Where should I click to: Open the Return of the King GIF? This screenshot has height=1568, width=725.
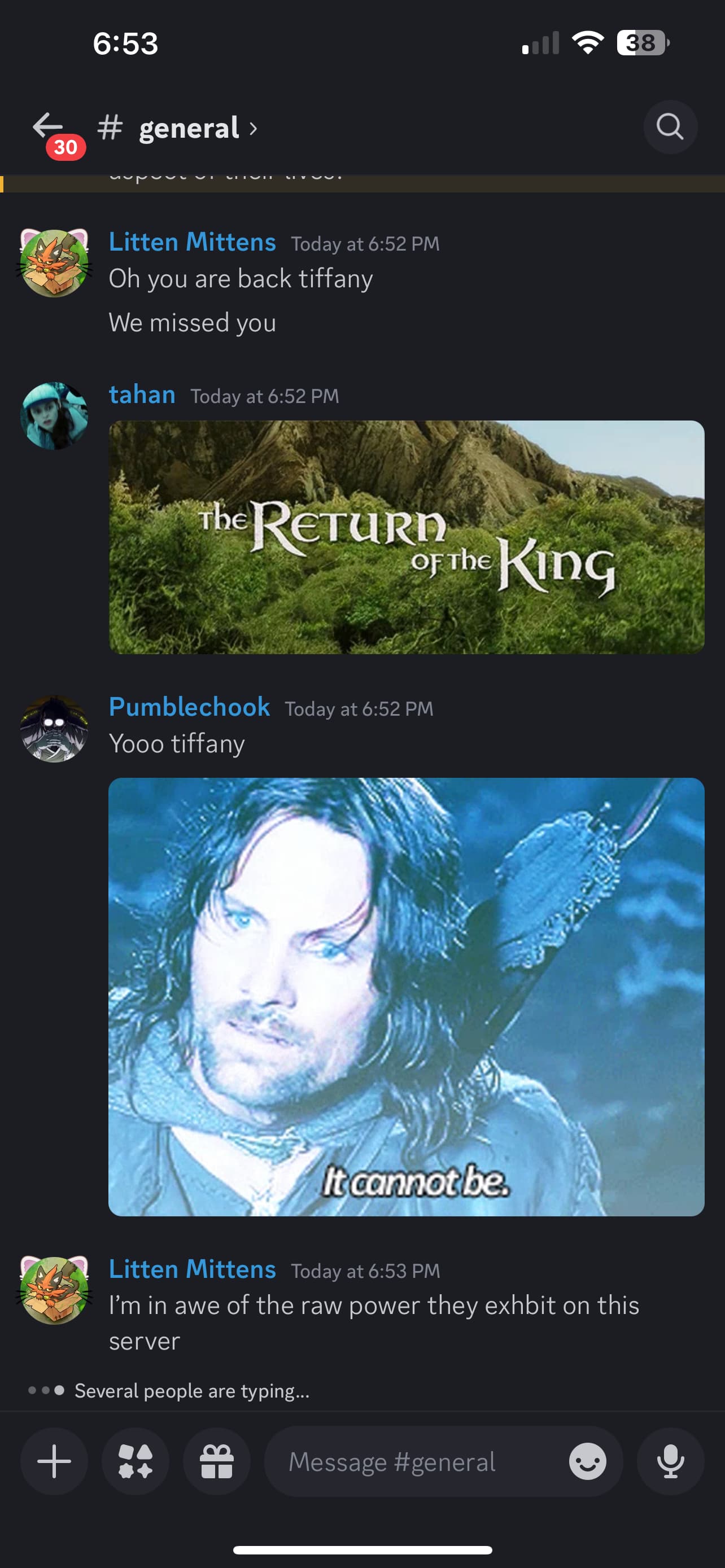point(407,537)
